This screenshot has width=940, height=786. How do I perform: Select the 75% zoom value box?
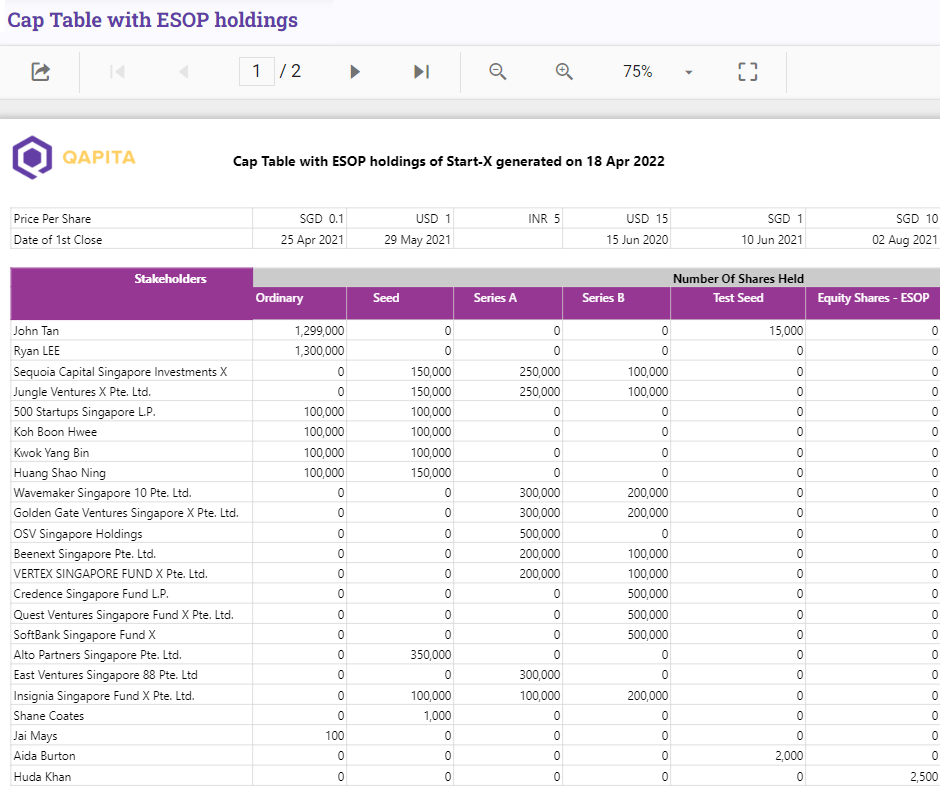(637, 72)
